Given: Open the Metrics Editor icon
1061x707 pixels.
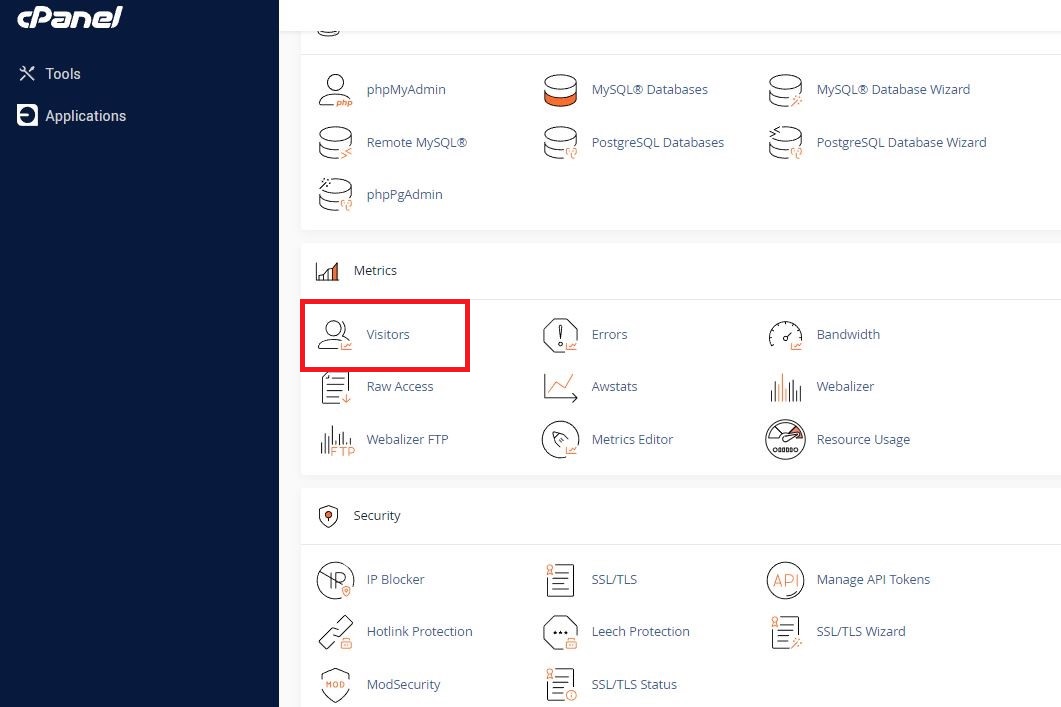Looking at the screenshot, I should (560, 440).
